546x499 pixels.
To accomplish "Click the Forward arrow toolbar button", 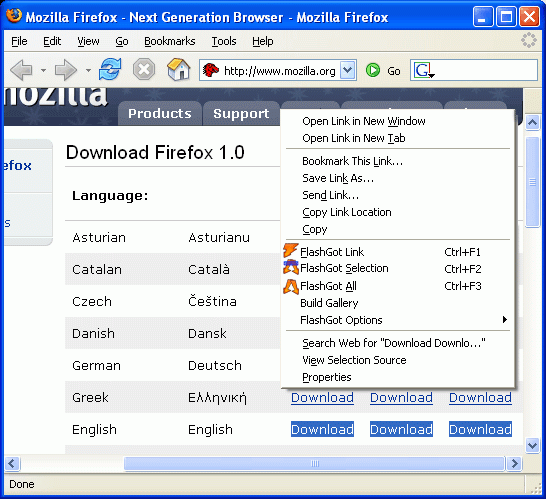I will pyautogui.click(x=65, y=70).
